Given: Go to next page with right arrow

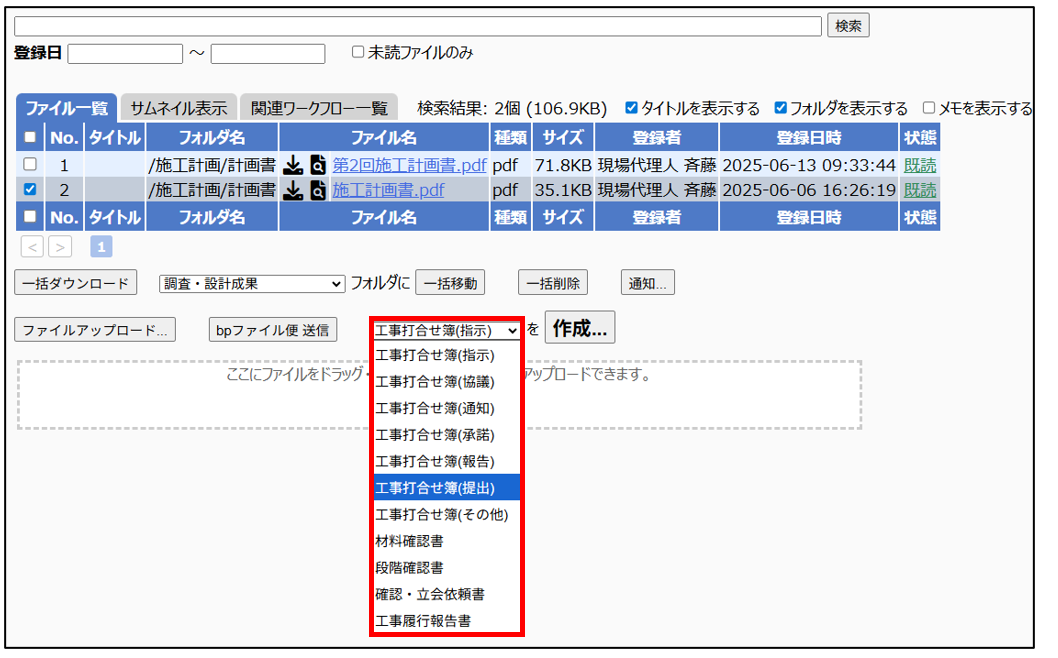Looking at the screenshot, I should click(x=60, y=246).
